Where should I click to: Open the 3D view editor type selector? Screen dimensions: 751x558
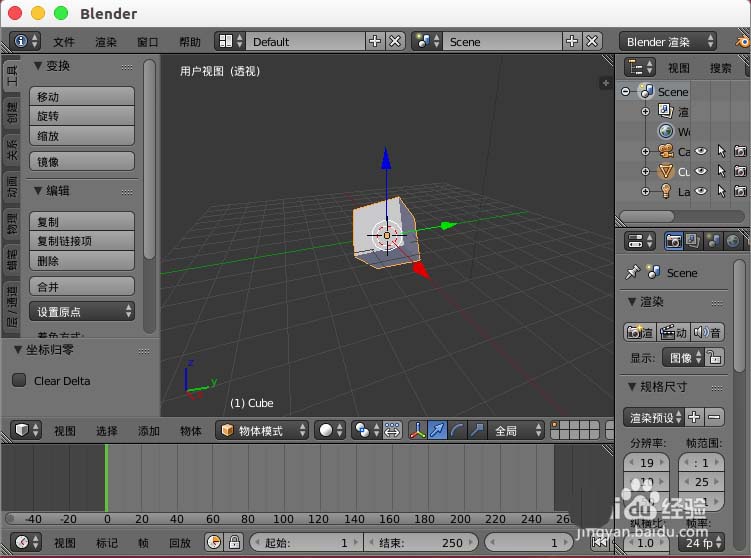26,430
